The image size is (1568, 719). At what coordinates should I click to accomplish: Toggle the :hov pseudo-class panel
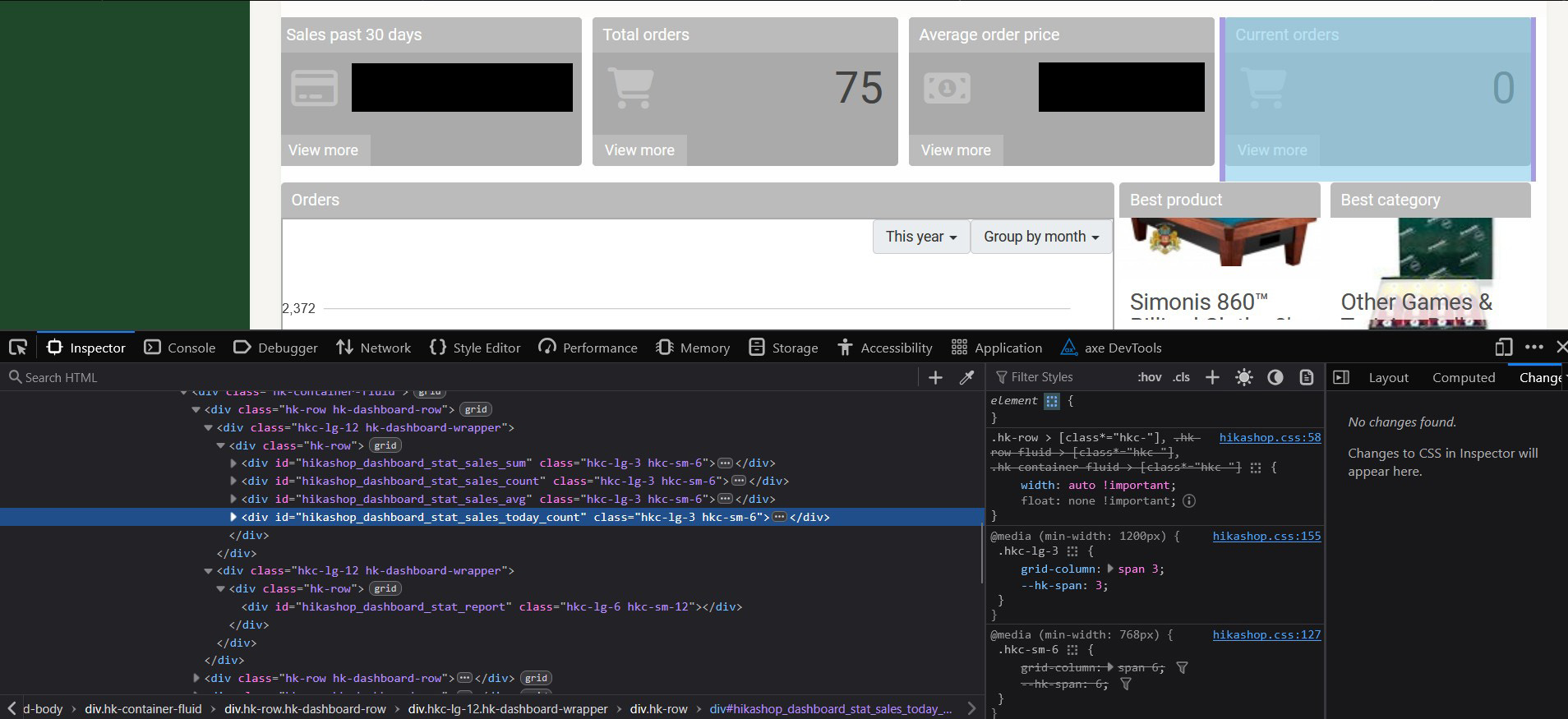[x=1149, y=377]
